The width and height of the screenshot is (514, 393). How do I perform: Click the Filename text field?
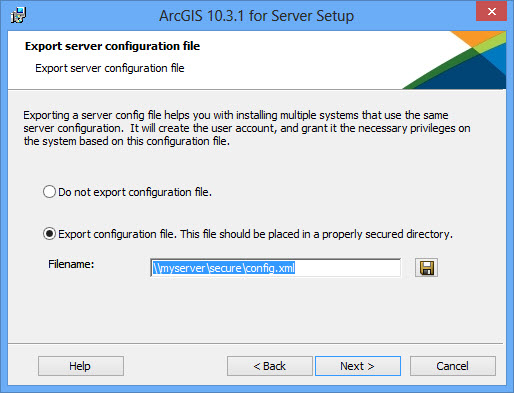pos(276,268)
